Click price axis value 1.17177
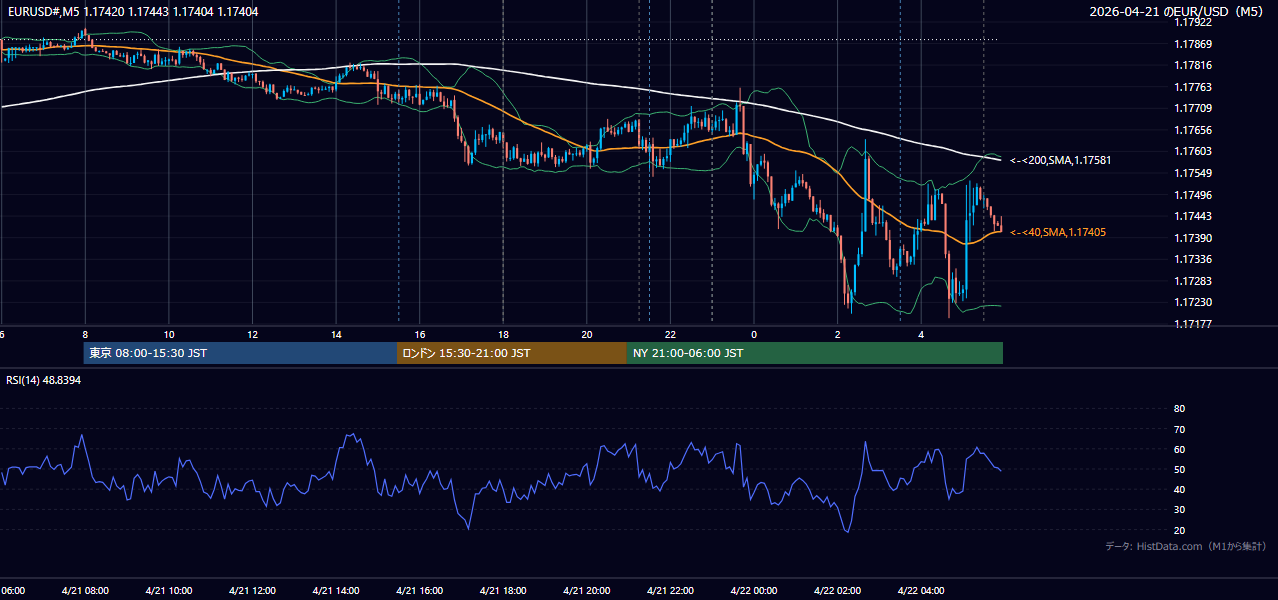The height and width of the screenshot is (600, 1278). click(1192, 324)
